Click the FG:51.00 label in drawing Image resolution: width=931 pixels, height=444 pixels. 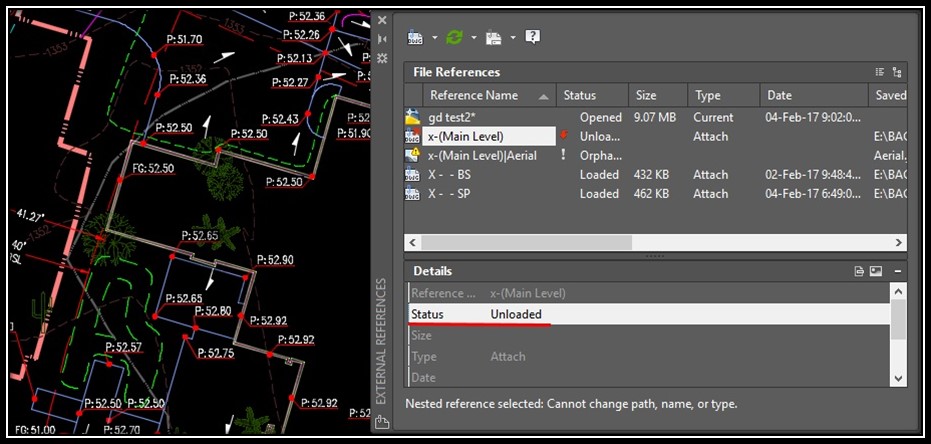click(35, 429)
